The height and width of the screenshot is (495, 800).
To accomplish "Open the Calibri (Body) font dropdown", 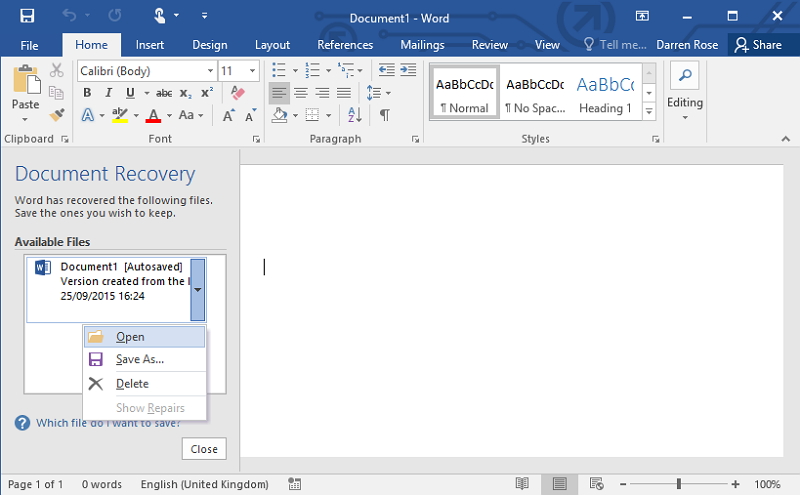I will (x=210, y=71).
